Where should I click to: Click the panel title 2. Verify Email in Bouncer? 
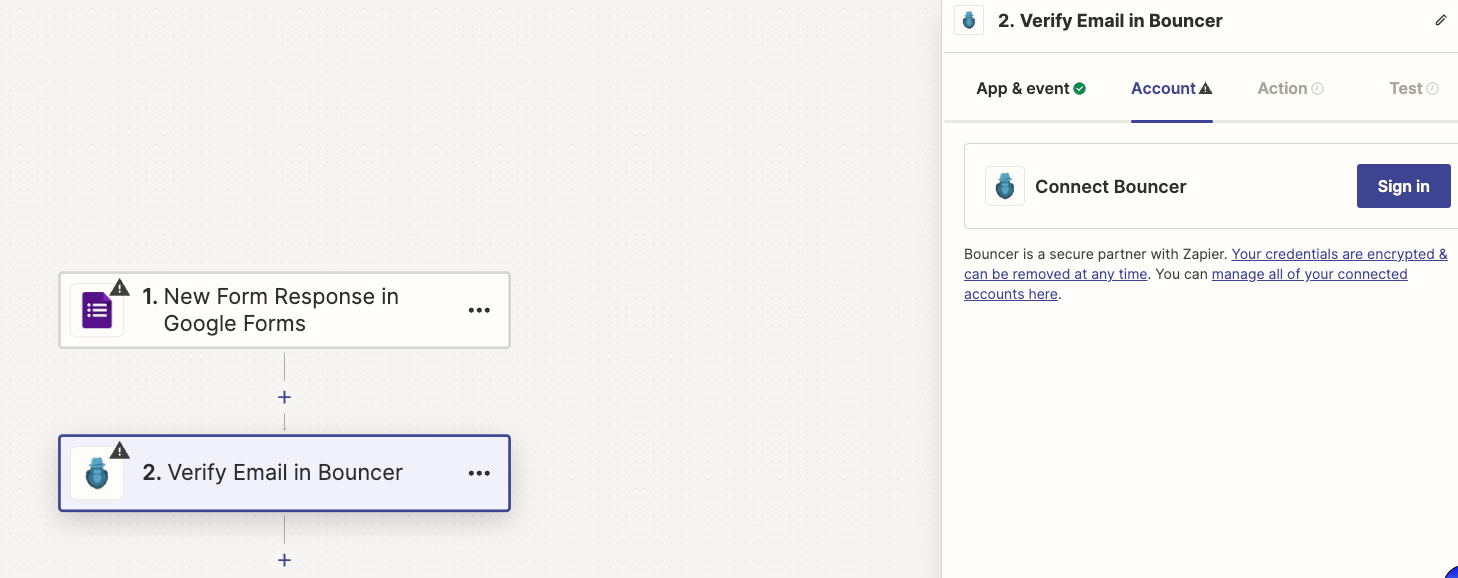1110,20
